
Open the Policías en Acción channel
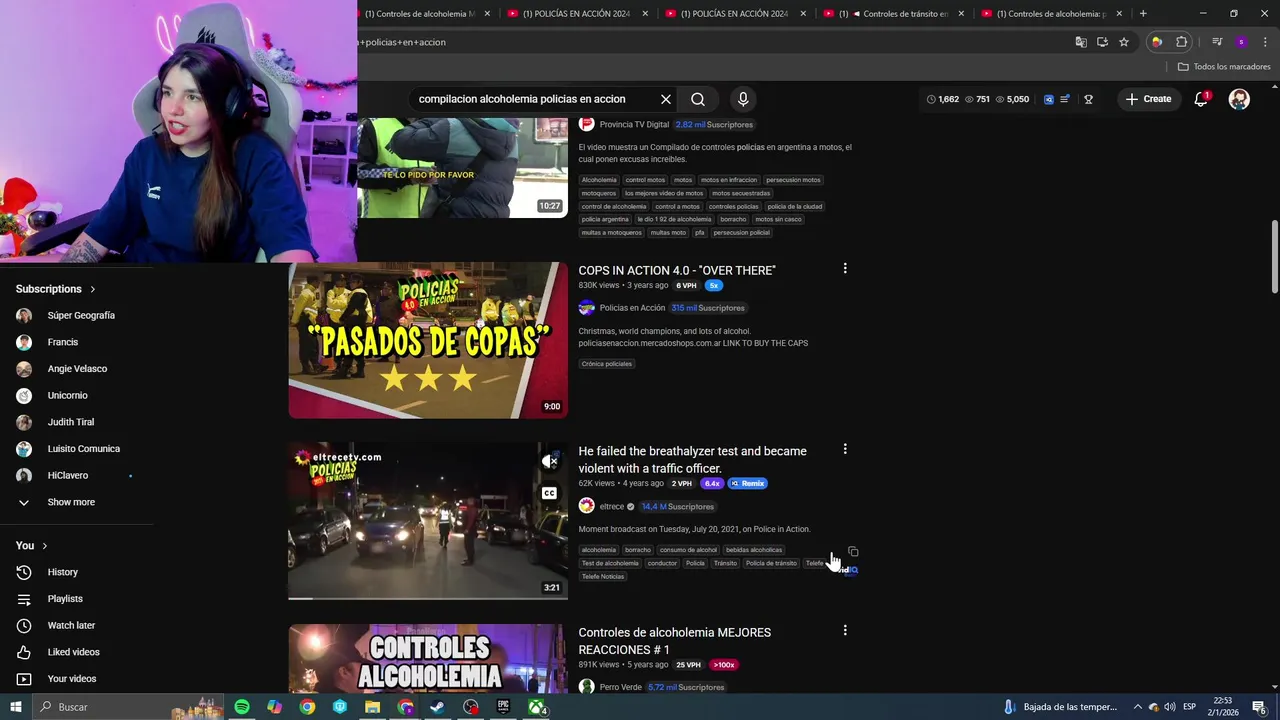coord(632,308)
